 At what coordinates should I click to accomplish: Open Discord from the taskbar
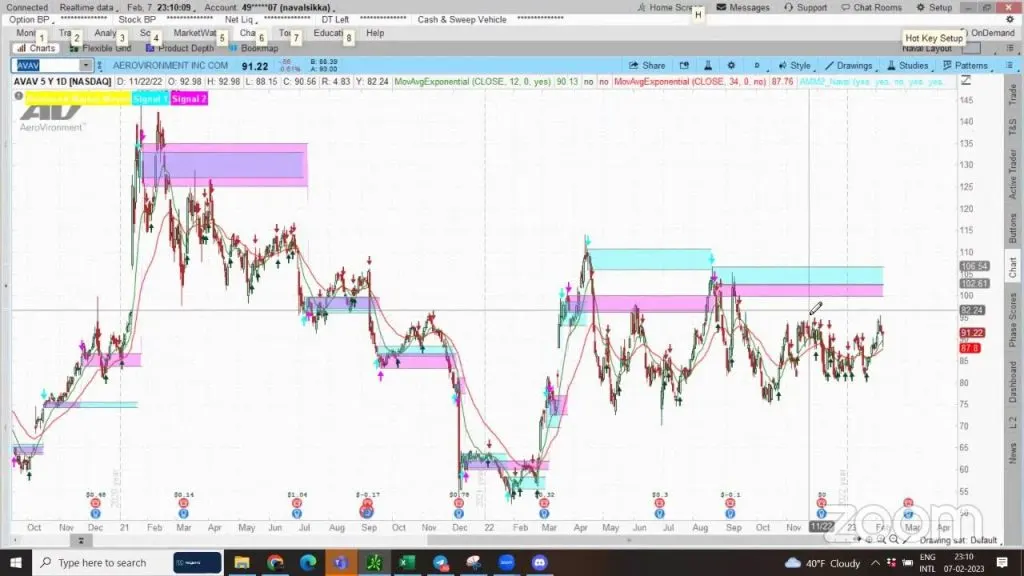click(x=539, y=562)
